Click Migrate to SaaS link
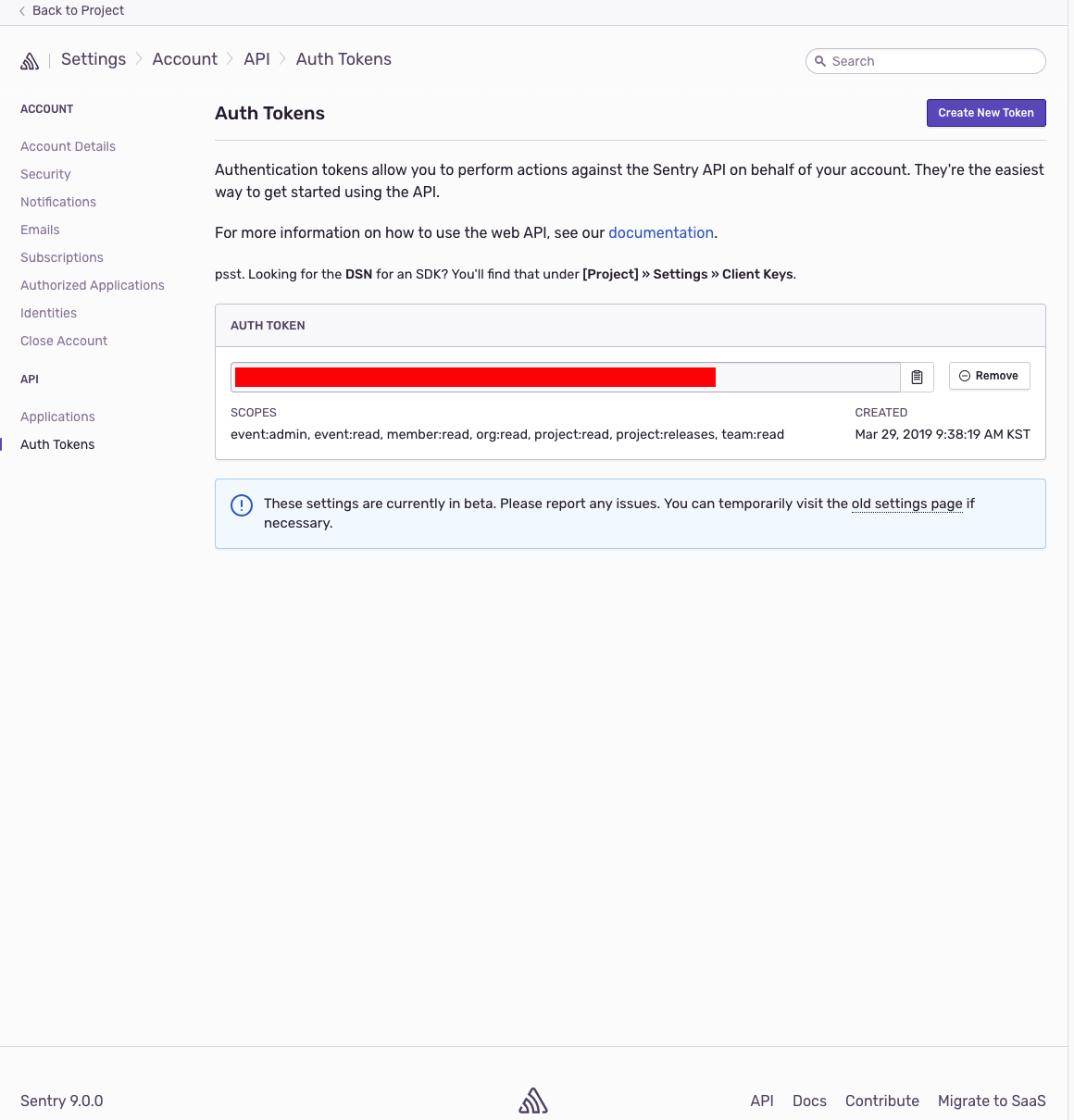1074x1120 pixels. tap(992, 1101)
